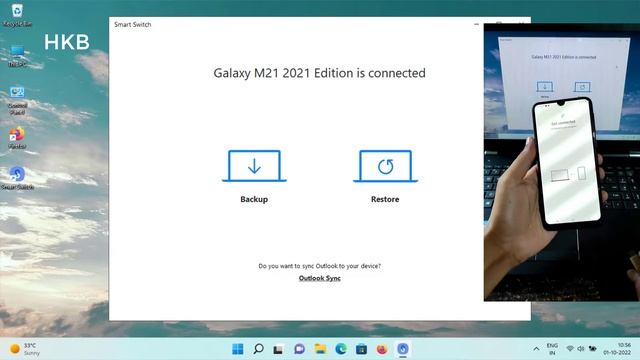Image resolution: width=640 pixels, height=360 pixels.
Task: Minimize the Smart Switch window
Action: [476, 24]
